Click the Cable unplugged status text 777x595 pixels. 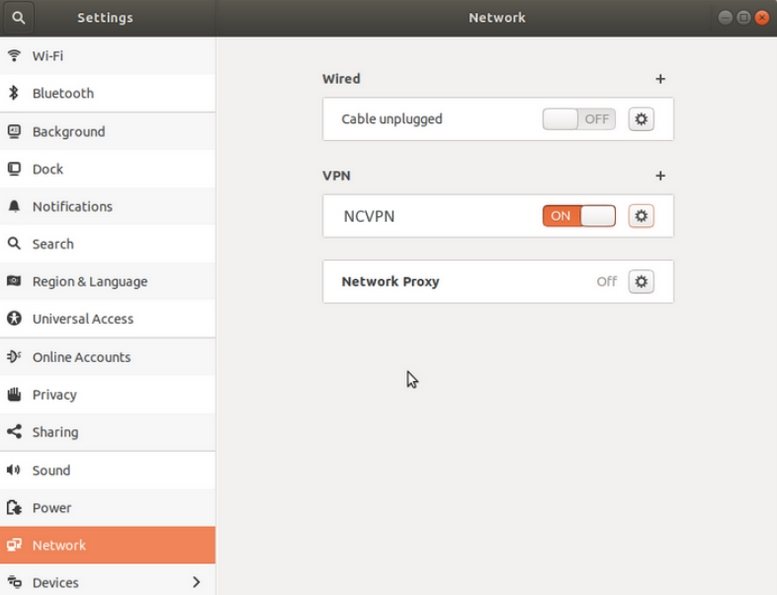pos(391,119)
